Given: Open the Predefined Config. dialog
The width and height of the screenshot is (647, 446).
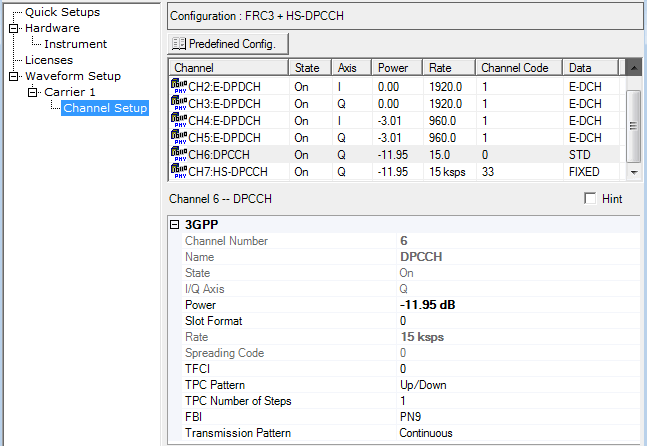Looking at the screenshot, I should (228, 44).
